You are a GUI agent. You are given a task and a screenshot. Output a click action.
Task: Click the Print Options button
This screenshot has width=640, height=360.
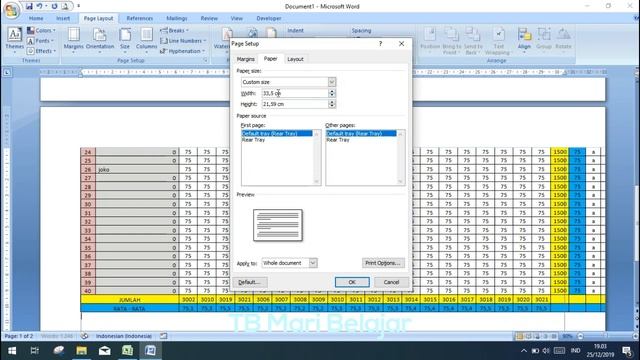click(x=383, y=263)
